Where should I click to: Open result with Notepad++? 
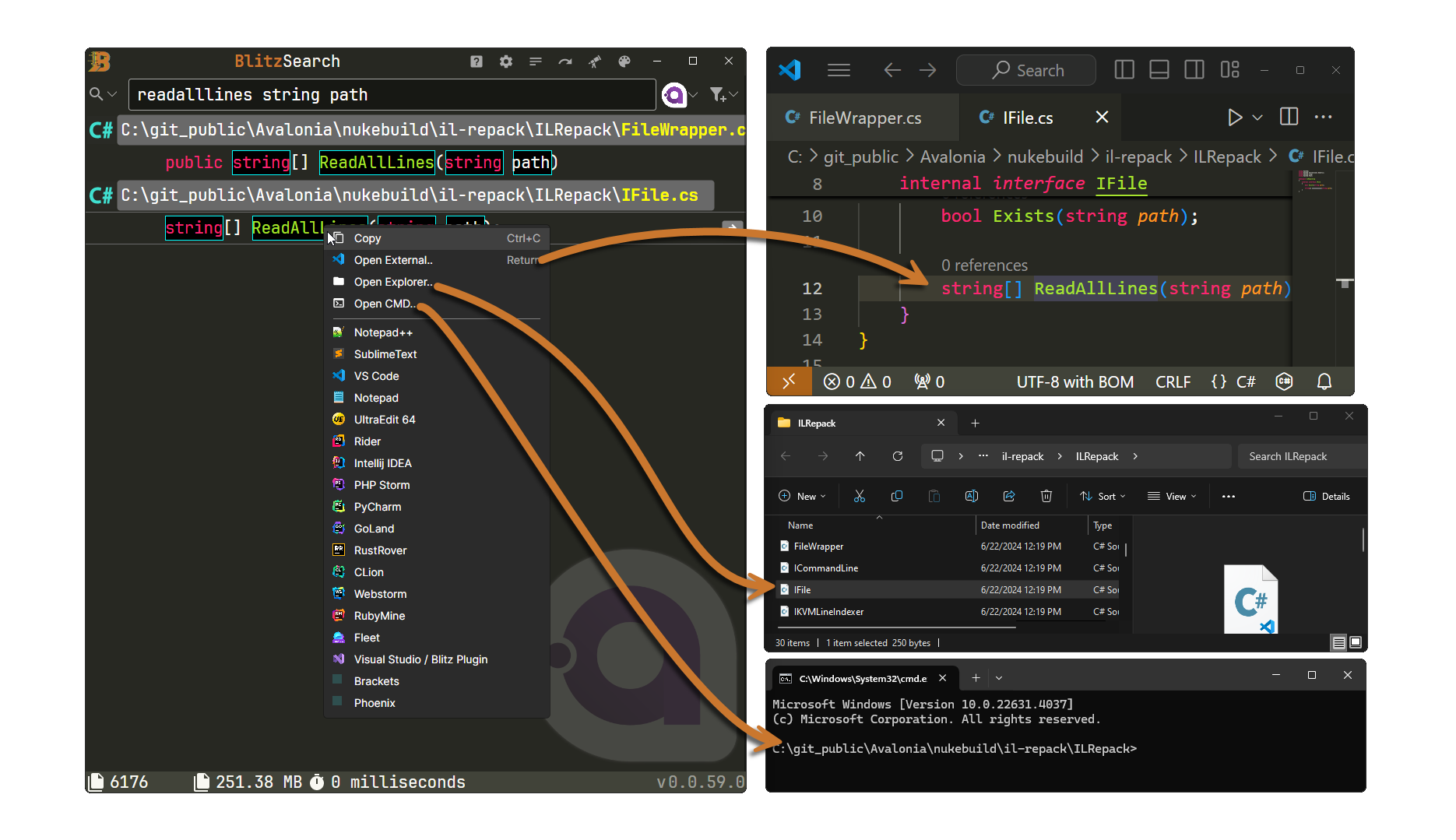(437, 332)
